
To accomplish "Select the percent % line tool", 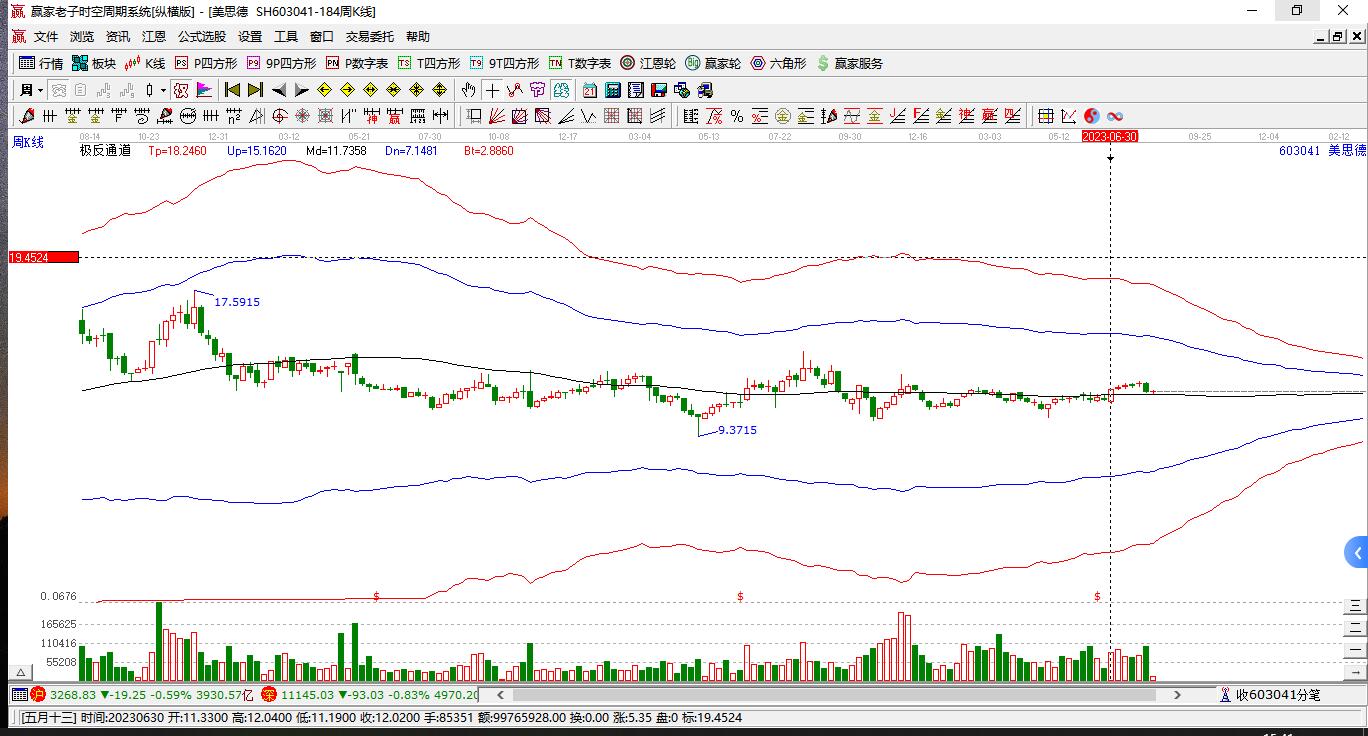I will [x=737, y=116].
